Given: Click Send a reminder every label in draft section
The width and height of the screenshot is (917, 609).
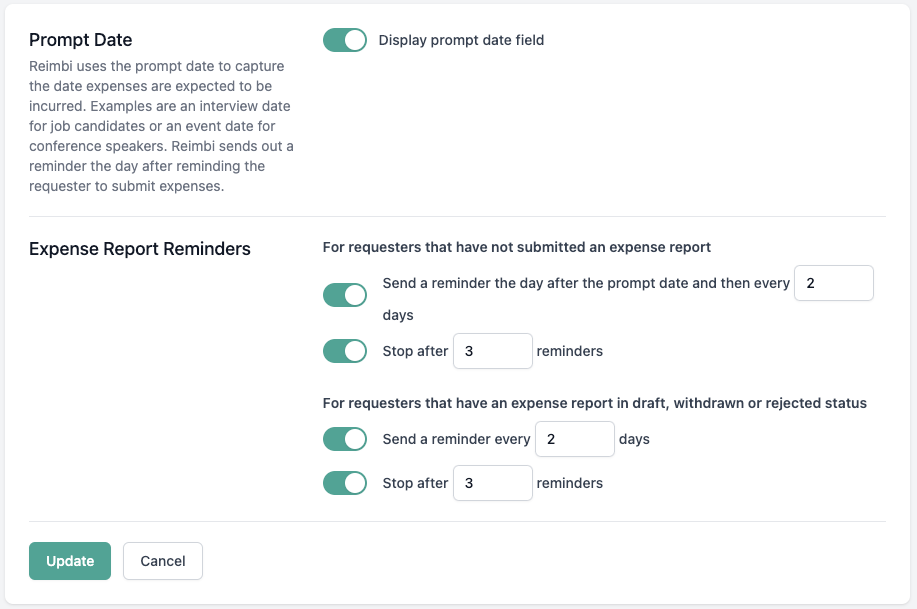Looking at the screenshot, I should [456, 439].
